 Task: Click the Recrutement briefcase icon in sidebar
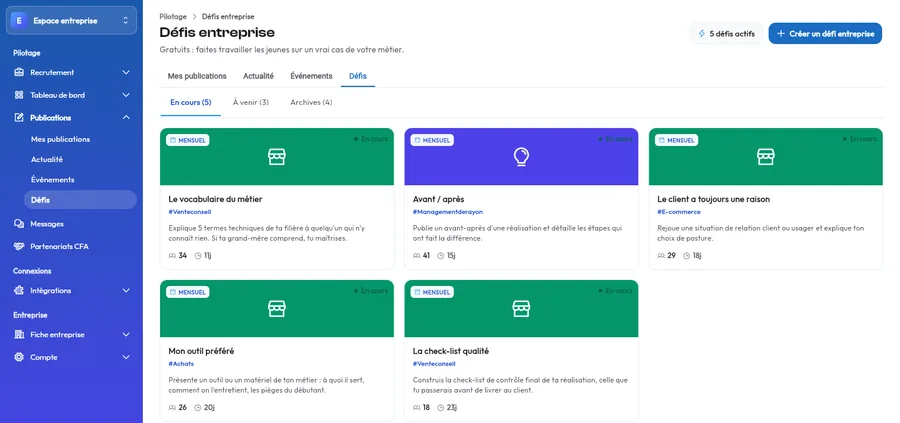tap(19, 72)
